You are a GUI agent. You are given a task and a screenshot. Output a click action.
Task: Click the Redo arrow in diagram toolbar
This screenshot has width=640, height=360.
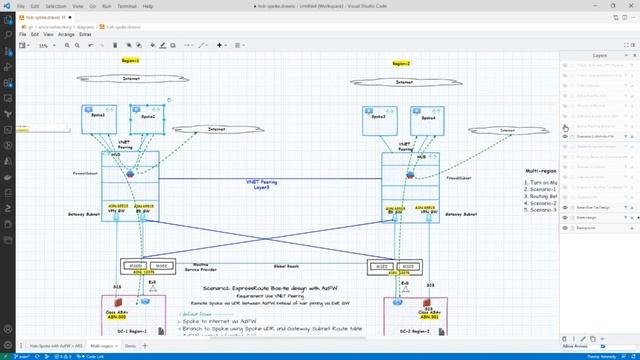(101, 45)
